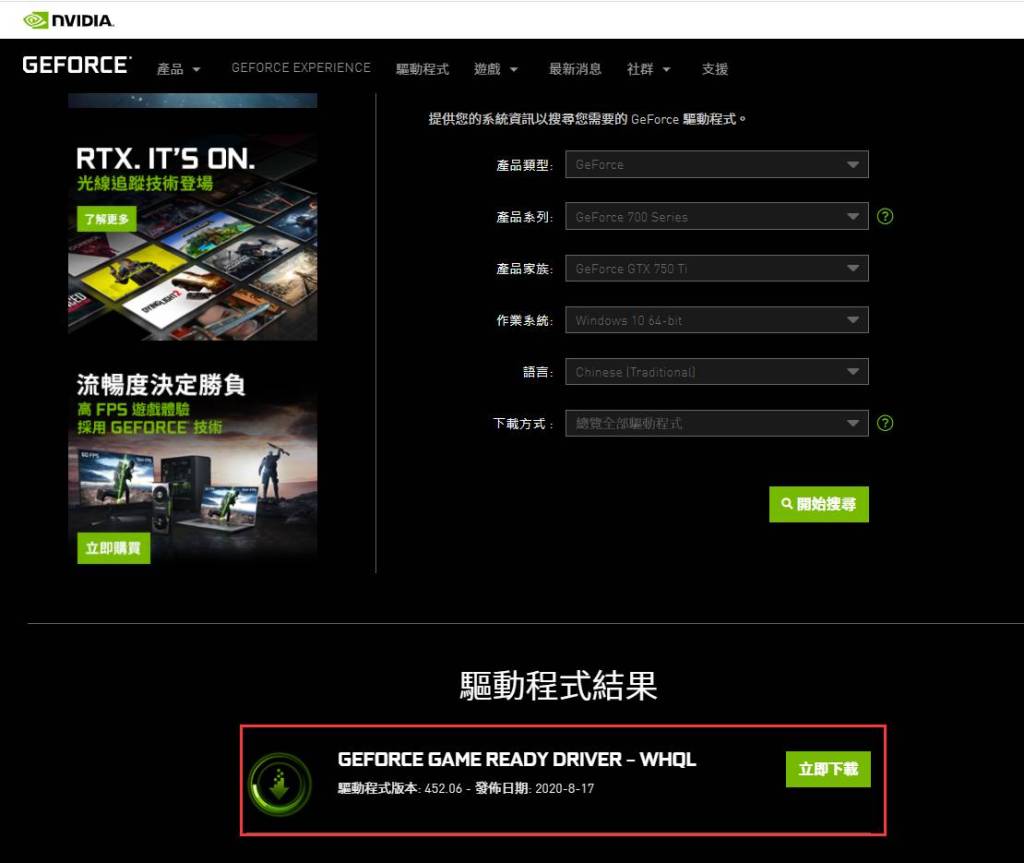
Task: Open the 產品 menu
Action: point(178,69)
